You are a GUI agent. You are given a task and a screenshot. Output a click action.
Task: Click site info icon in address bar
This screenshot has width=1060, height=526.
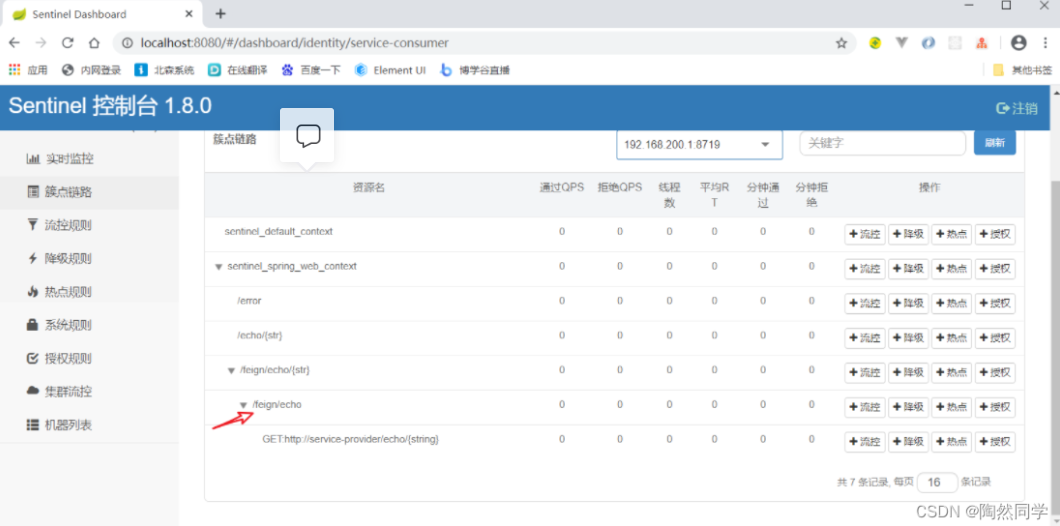127,43
